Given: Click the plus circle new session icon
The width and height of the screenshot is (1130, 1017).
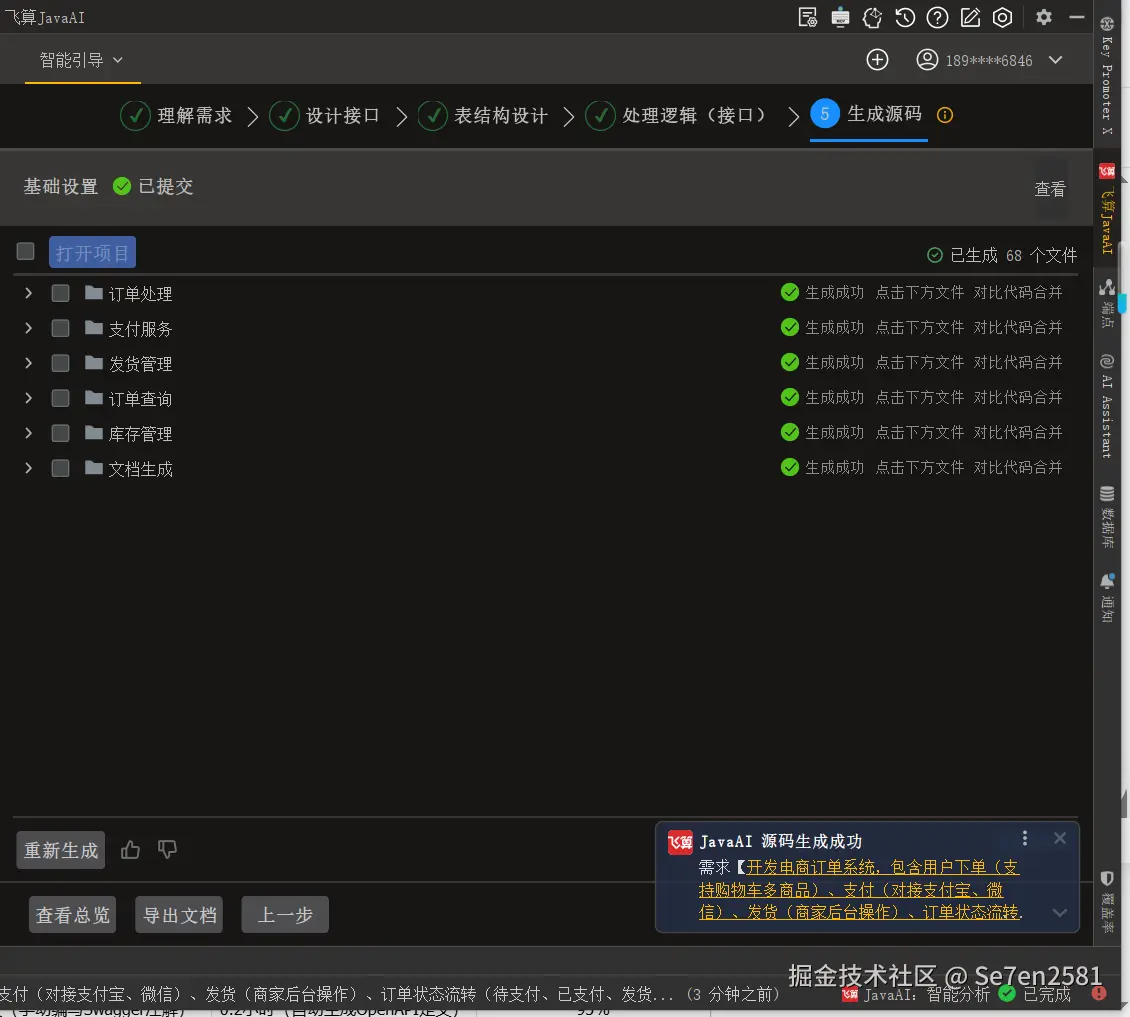Looking at the screenshot, I should [877, 60].
